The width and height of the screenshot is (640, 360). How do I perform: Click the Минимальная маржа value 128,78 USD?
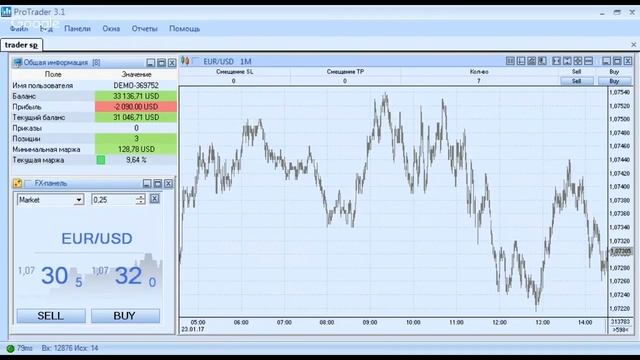[136, 149]
